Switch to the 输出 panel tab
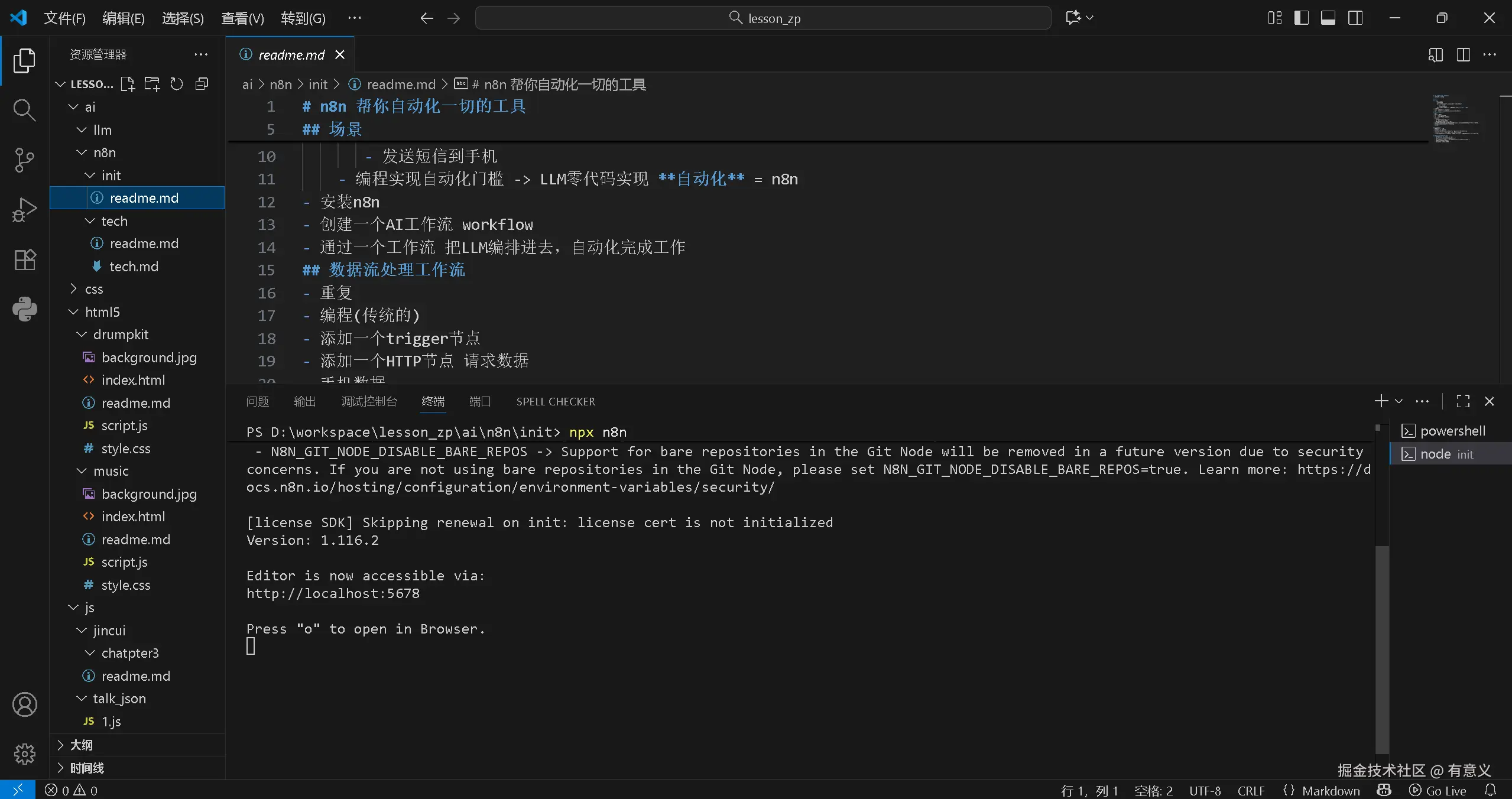Viewport: 1512px width, 799px height. pyautogui.click(x=304, y=401)
